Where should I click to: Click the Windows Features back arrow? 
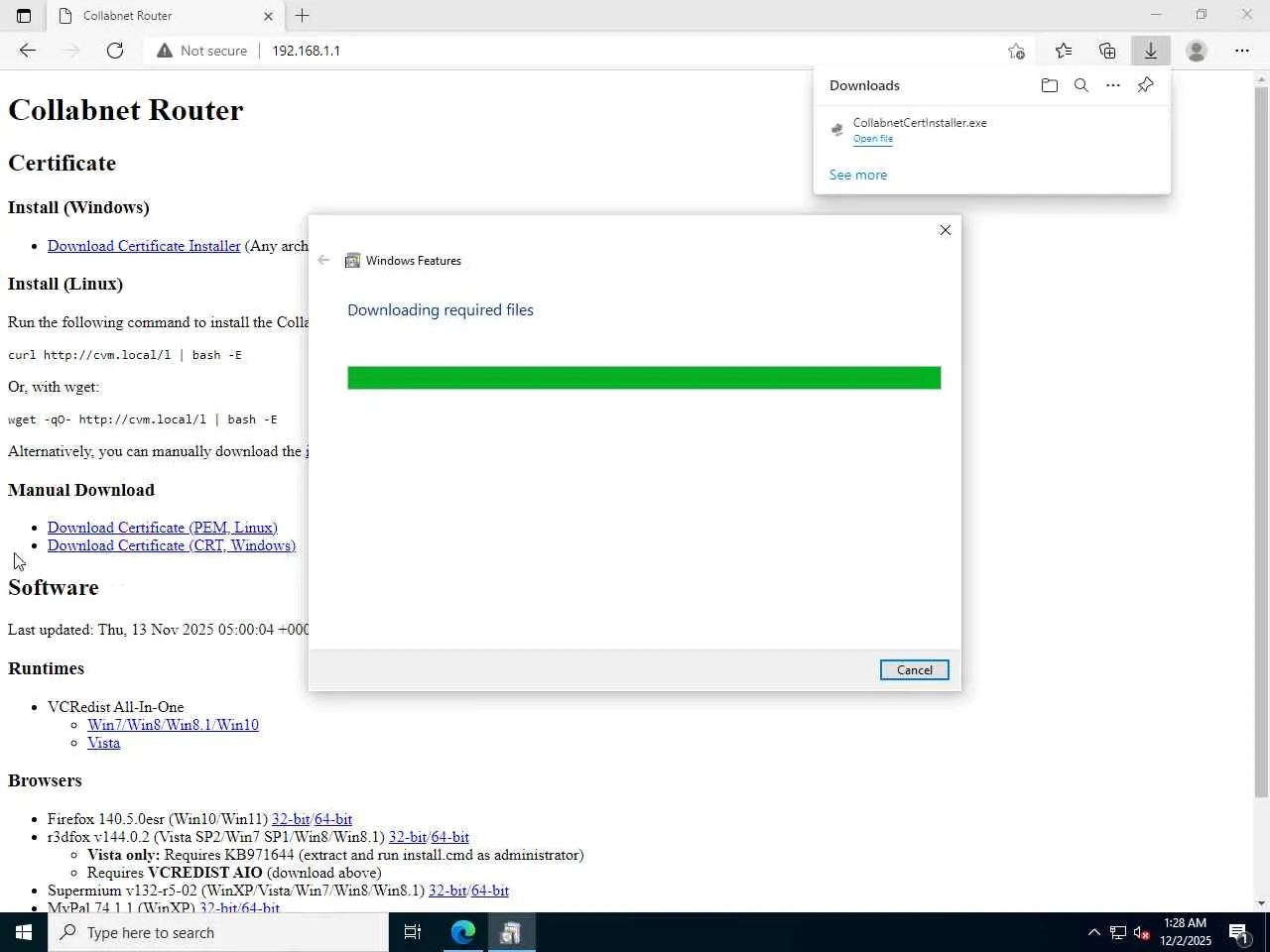pyautogui.click(x=323, y=261)
